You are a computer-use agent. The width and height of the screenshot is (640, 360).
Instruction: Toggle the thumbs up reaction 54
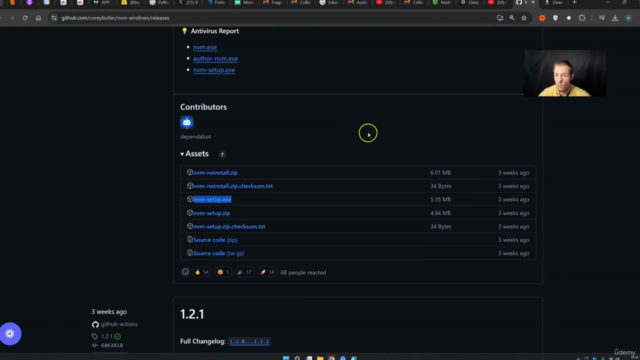tap(202, 272)
